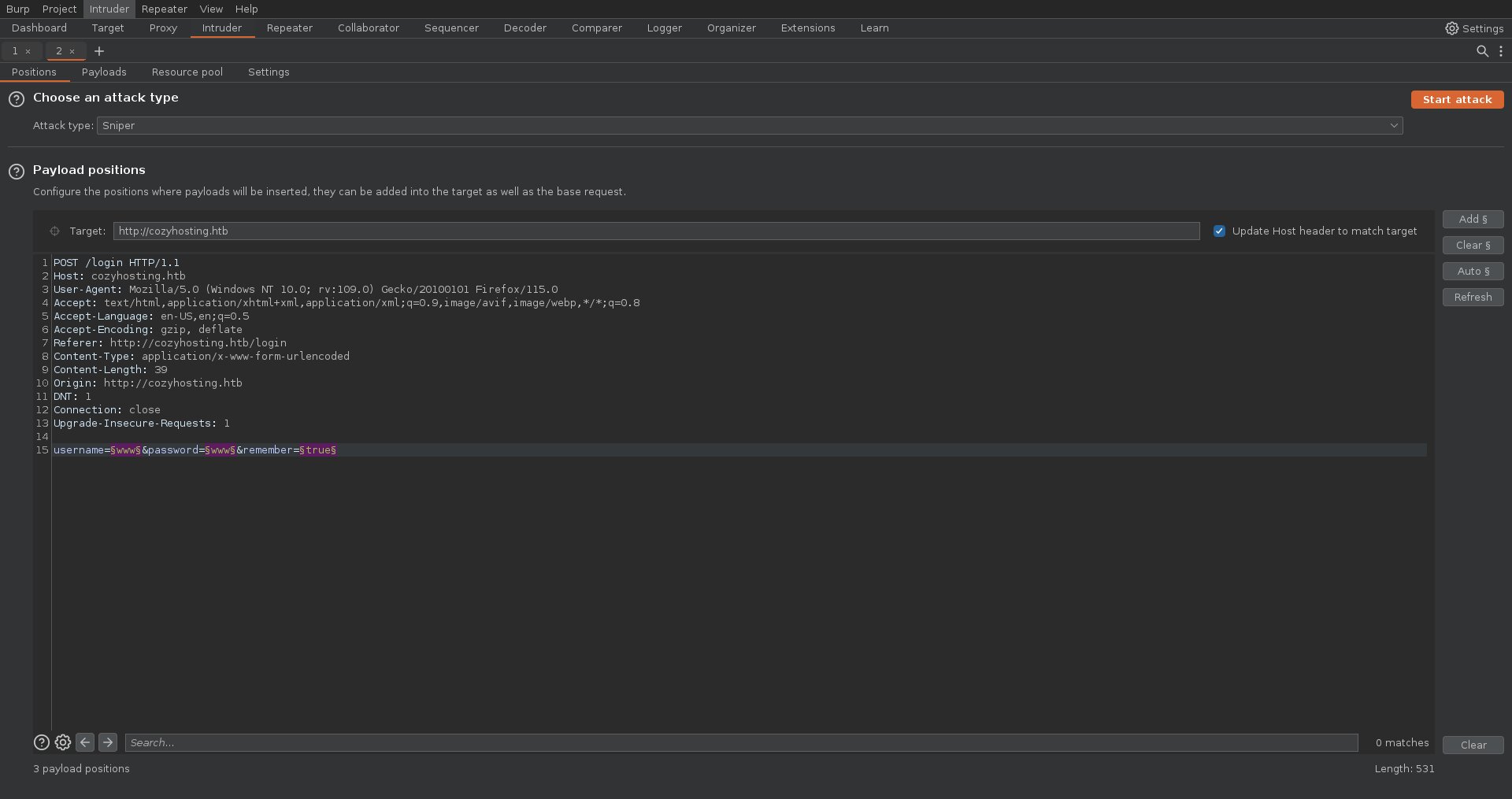Open the editor help icon near search bar
1512x799 pixels.
click(x=42, y=742)
